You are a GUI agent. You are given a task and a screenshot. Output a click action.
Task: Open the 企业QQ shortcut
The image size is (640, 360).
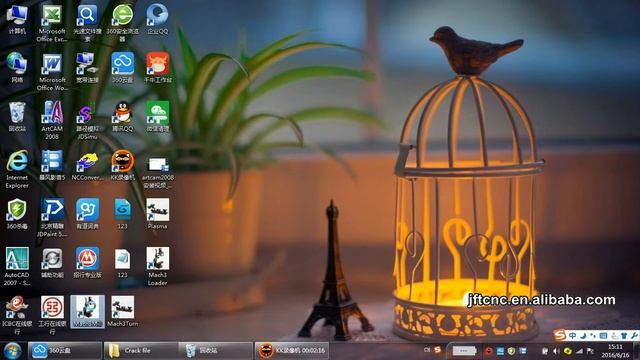coord(158,19)
